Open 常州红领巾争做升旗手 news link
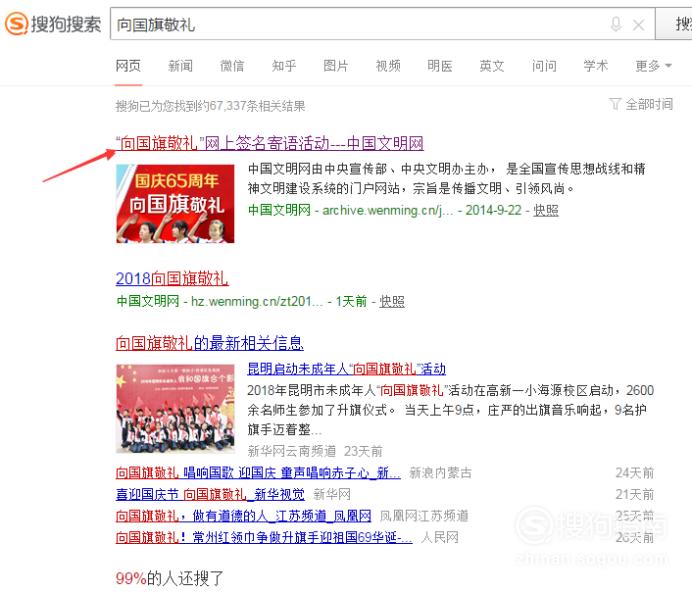 pos(264,538)
